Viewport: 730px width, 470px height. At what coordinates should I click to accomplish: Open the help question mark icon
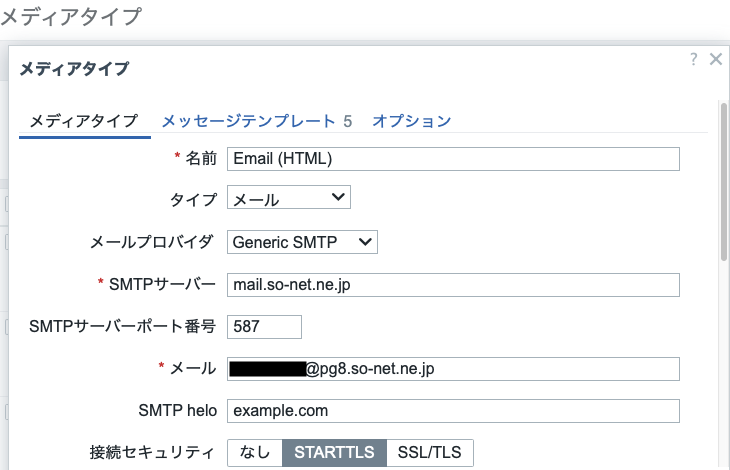click(x=694, y=59)
